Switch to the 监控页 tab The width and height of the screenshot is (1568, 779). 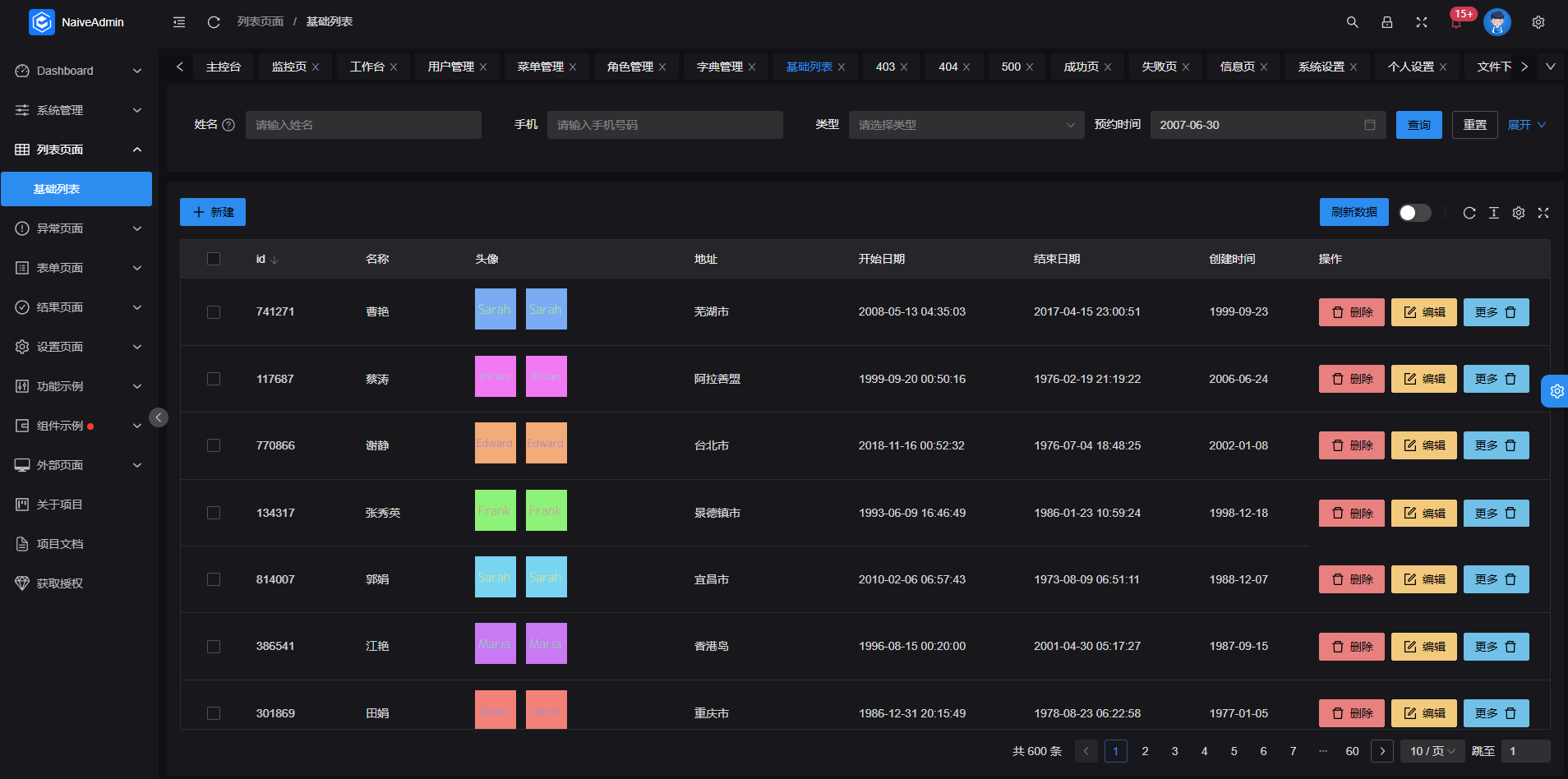click(x=288, y=67)
